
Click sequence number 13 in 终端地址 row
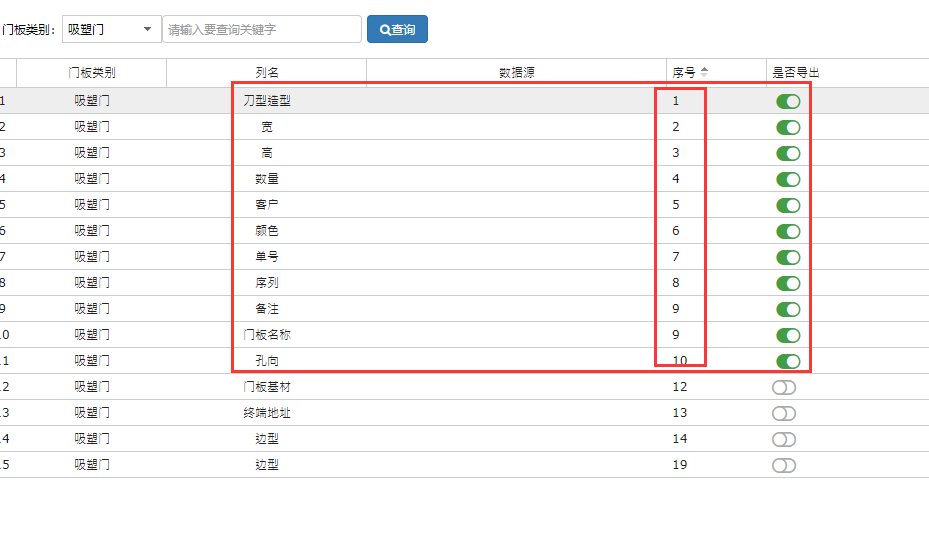[680, 413]
